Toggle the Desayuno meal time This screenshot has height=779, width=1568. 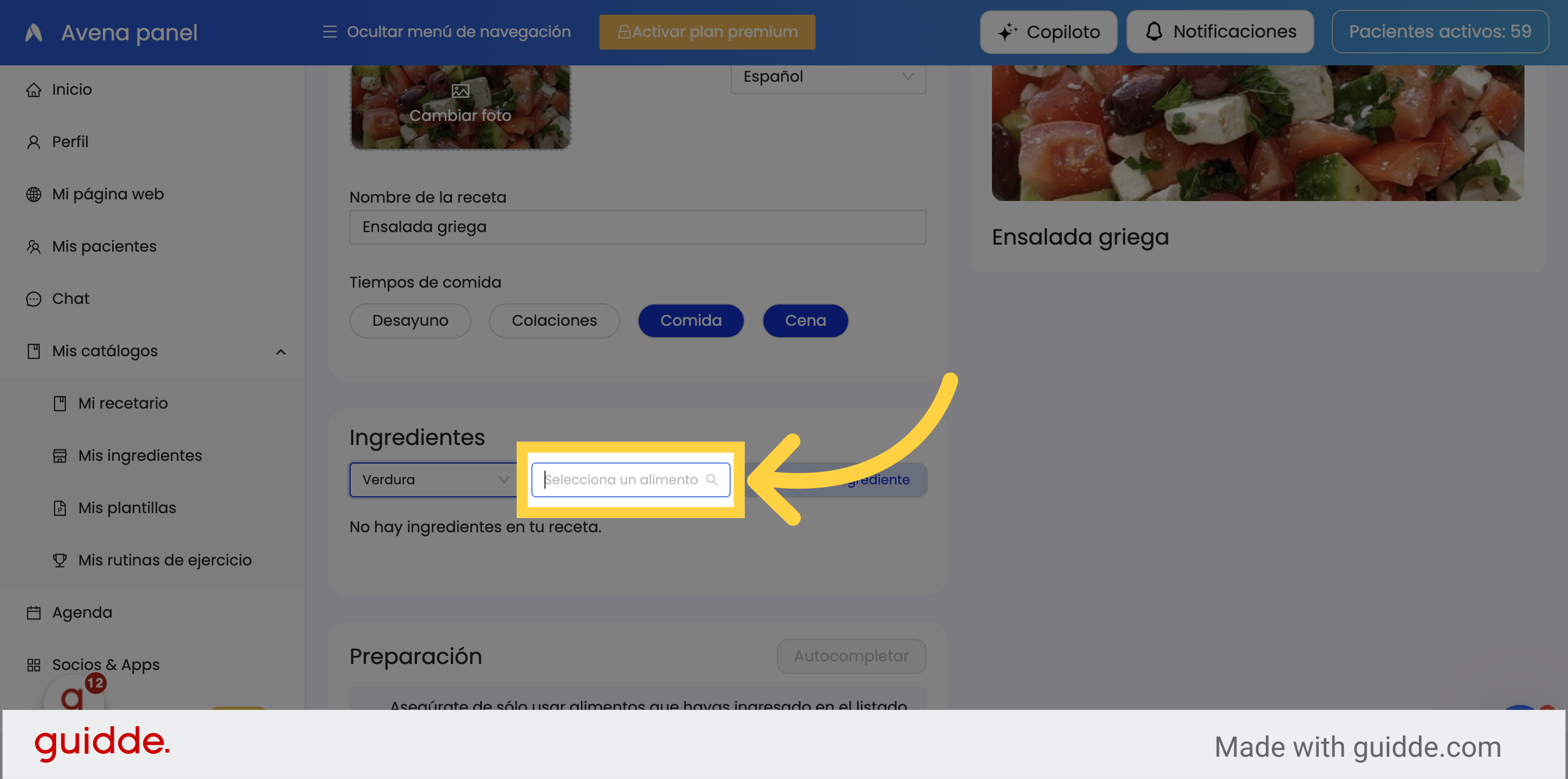pos(411,320)
